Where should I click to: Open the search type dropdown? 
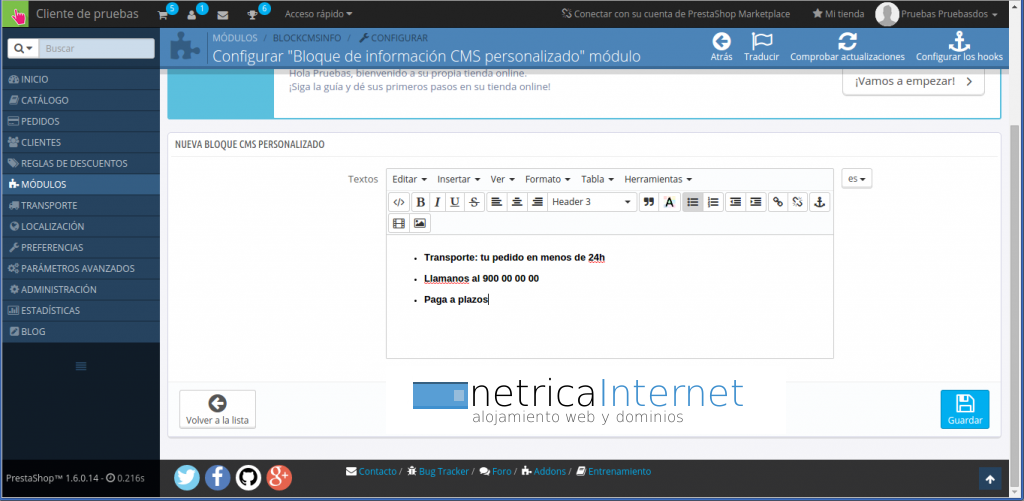pos(24,48)
